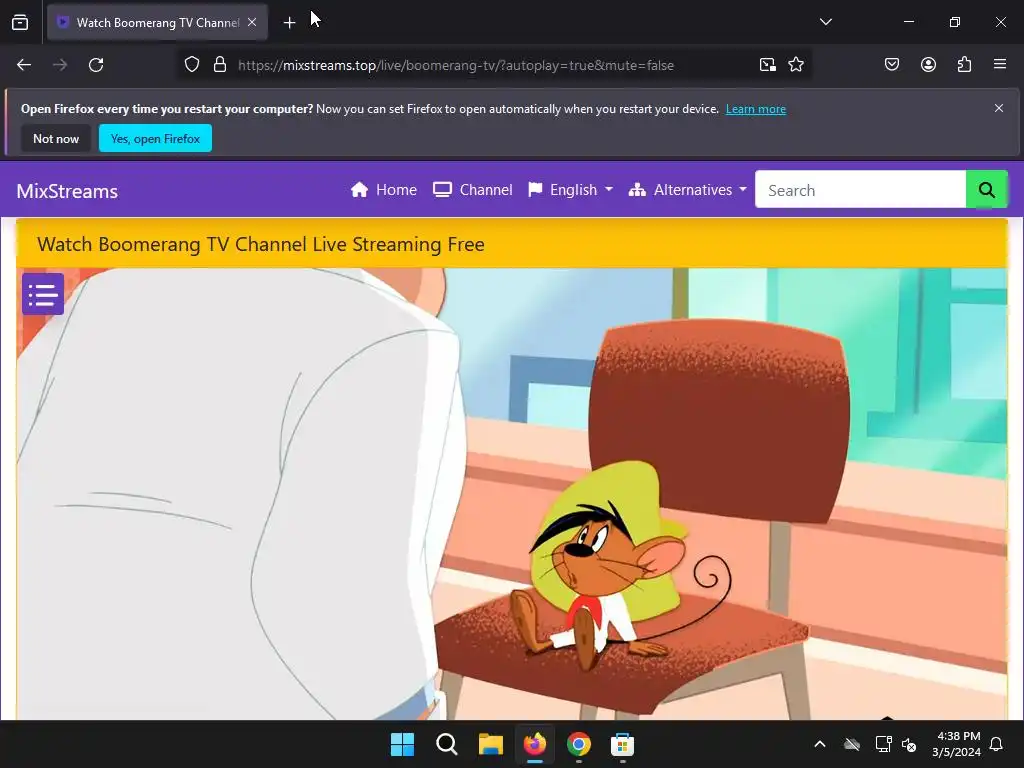Click Yes, open Firefox button
Image resolution: width=1024 pixels, height=768 pixels.
[155, 138]
